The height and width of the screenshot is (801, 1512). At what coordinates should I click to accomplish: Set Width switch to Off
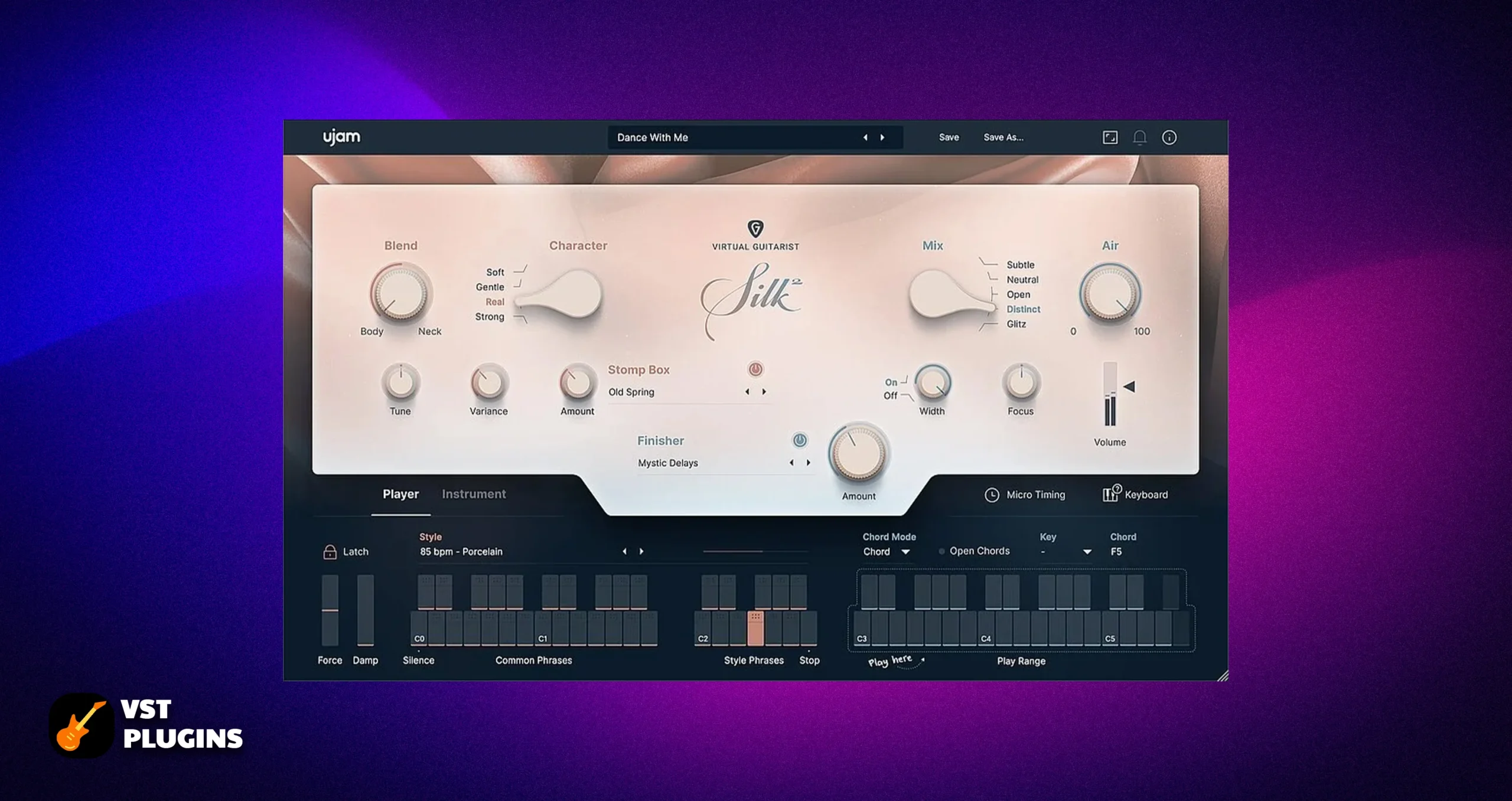click(890, 395)
